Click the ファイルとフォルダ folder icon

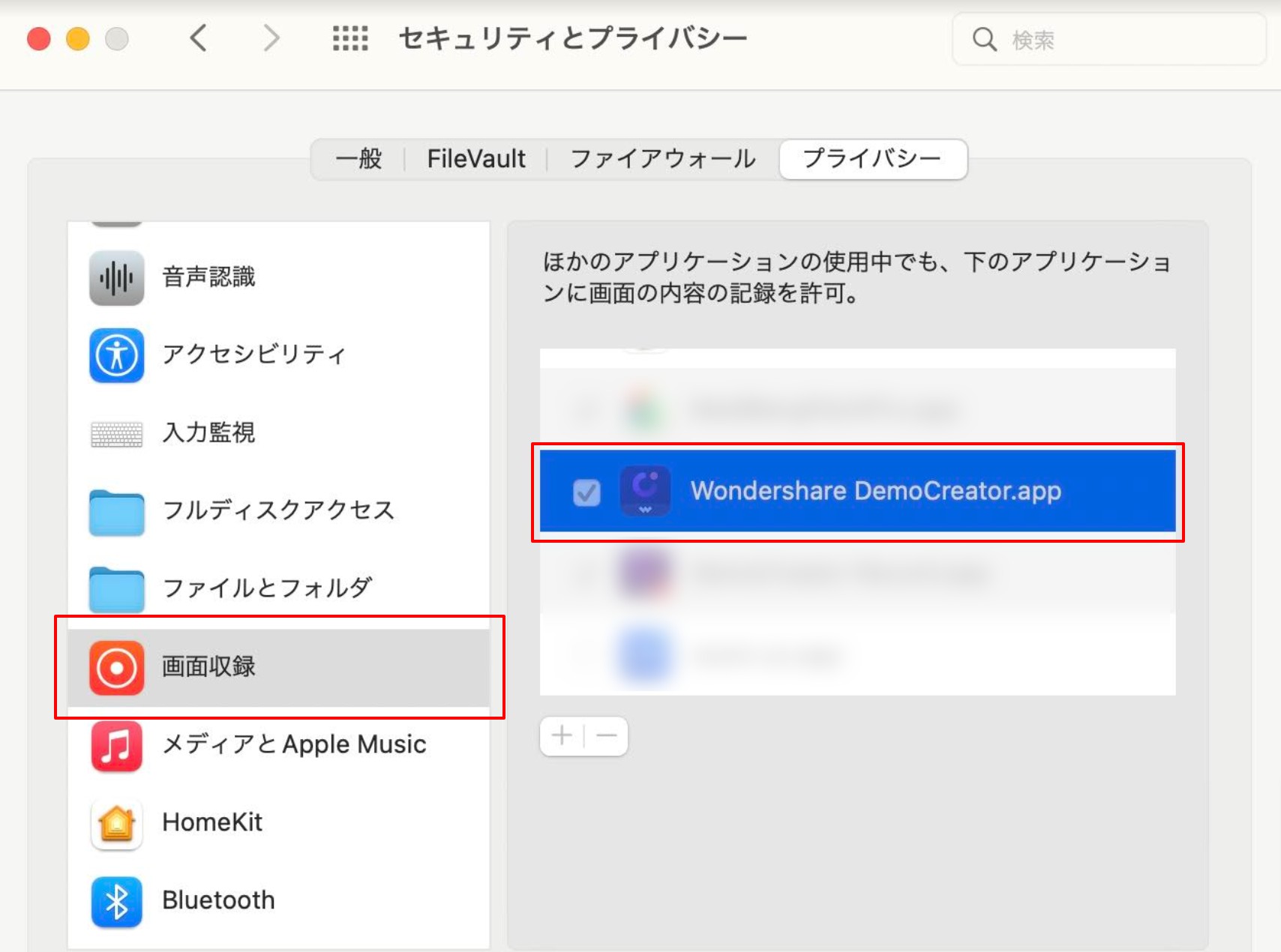point(116,590)
